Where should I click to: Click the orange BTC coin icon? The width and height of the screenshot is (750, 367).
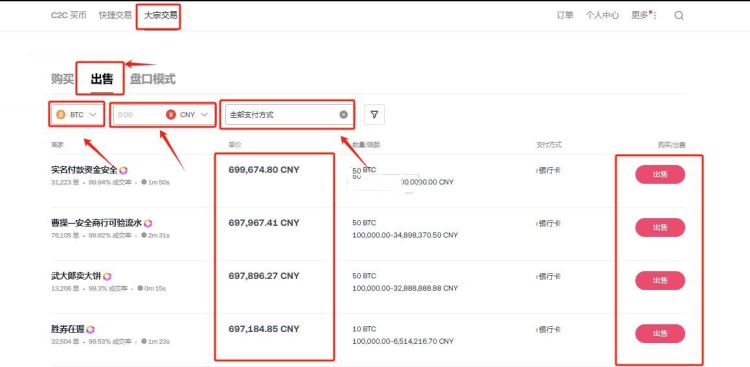[x=61, y=114]
